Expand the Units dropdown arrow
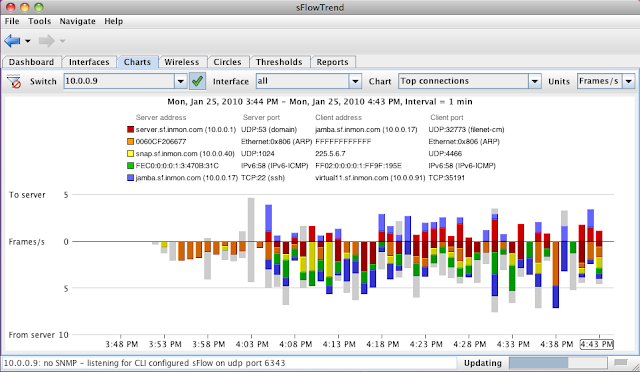This screenshot has height=372, width=640. [x=629, y=81]
